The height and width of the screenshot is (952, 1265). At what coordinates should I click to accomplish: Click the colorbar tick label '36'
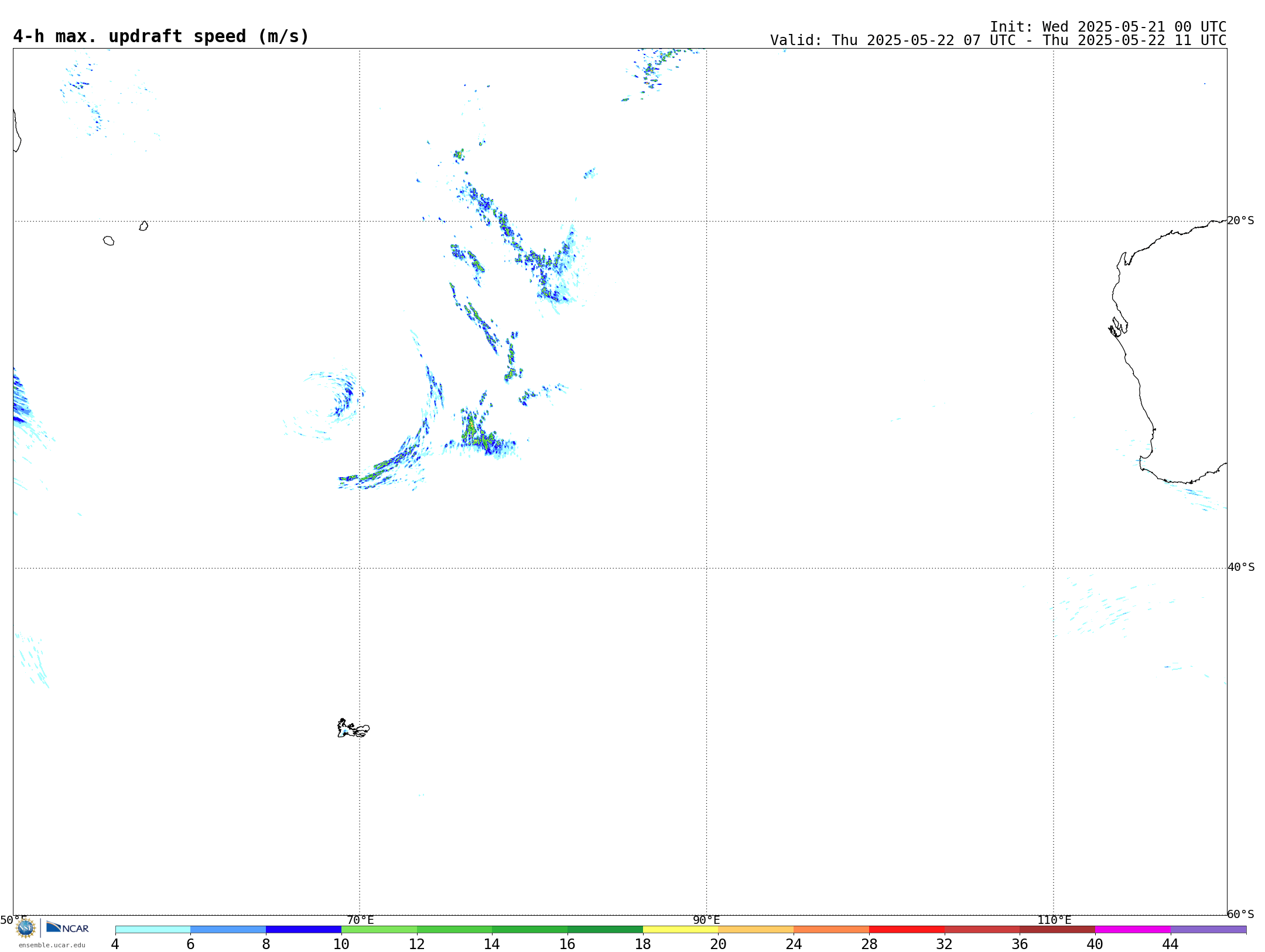pos(1020,944)
